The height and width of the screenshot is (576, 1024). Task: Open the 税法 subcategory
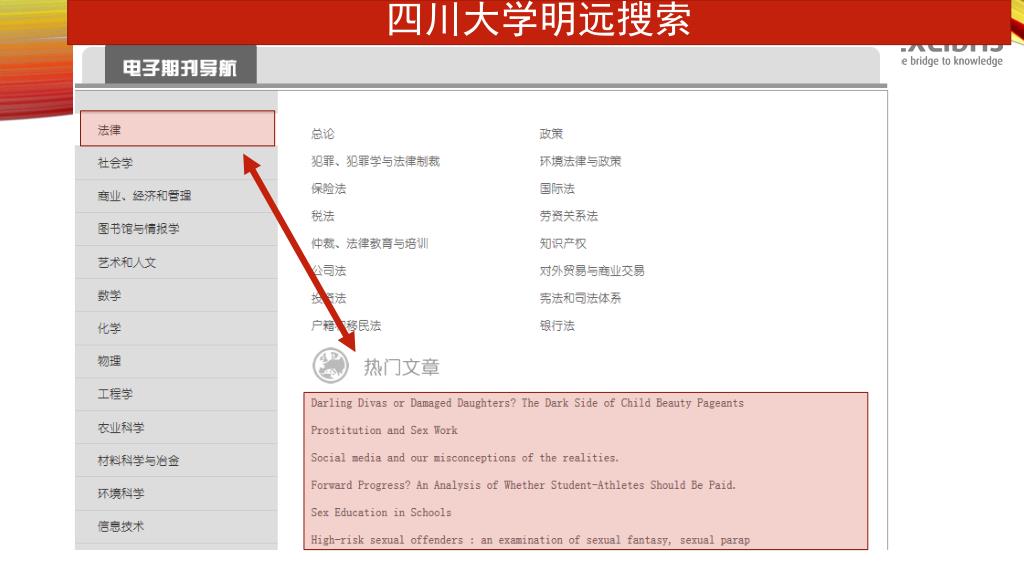pyautogui.click(x=323, y=216)
